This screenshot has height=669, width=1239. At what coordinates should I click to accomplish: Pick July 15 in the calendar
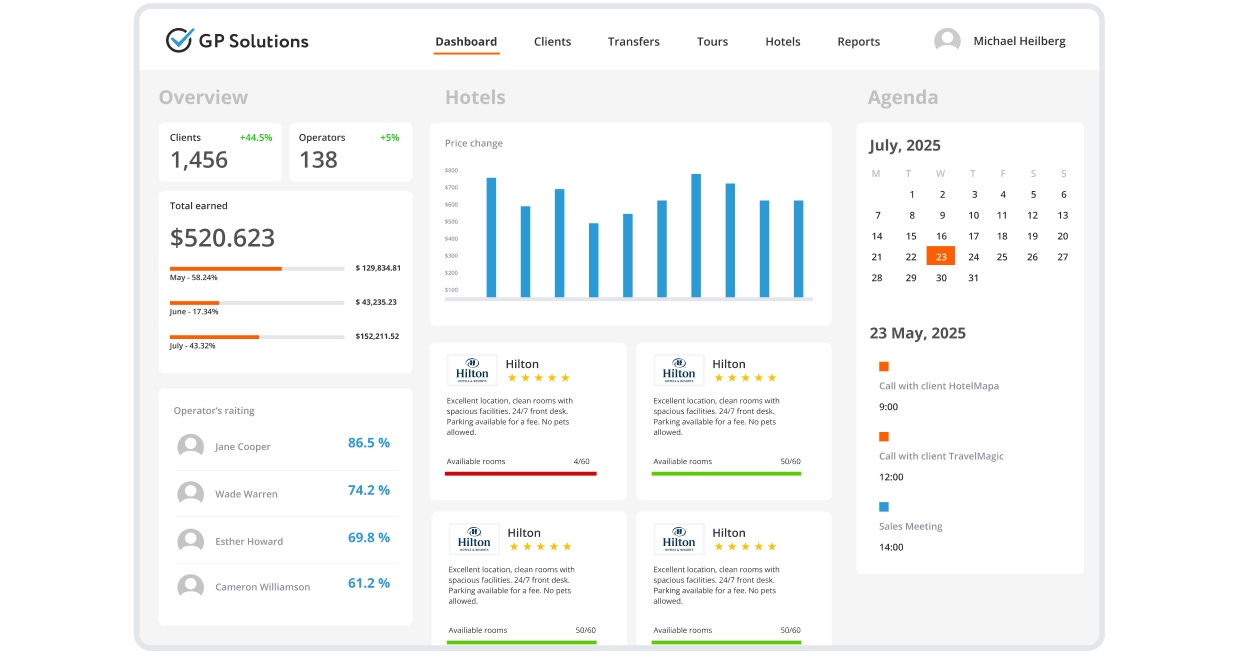tap(911, 236)
